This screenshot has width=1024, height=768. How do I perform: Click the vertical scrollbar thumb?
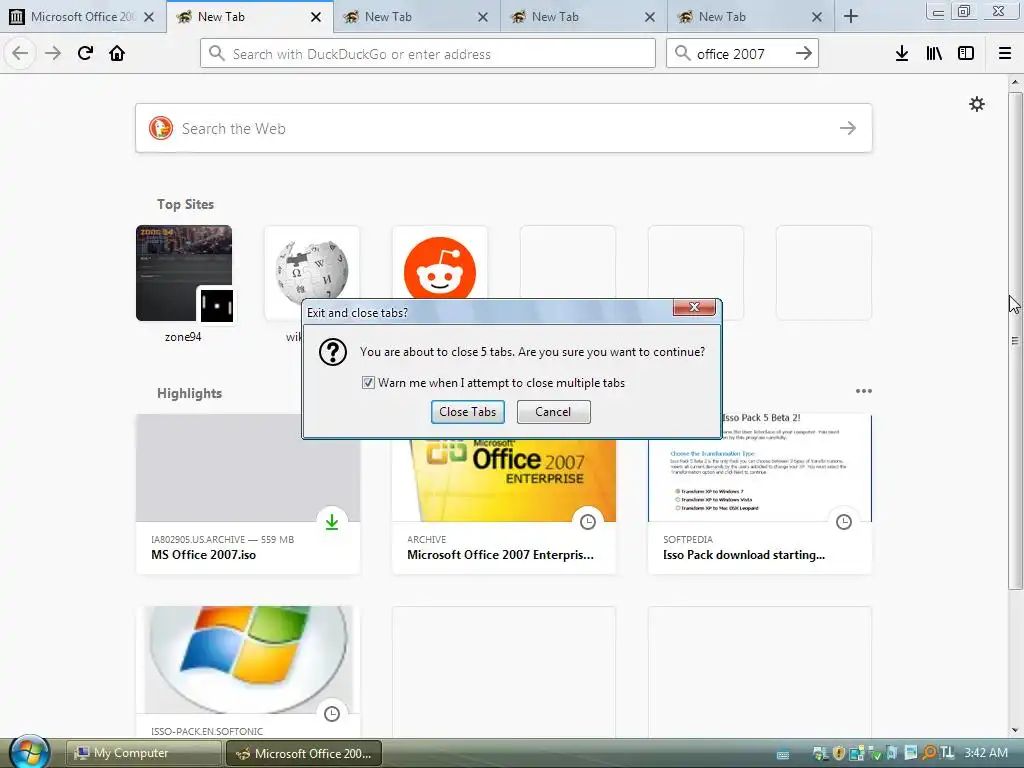pos(1015,340)
